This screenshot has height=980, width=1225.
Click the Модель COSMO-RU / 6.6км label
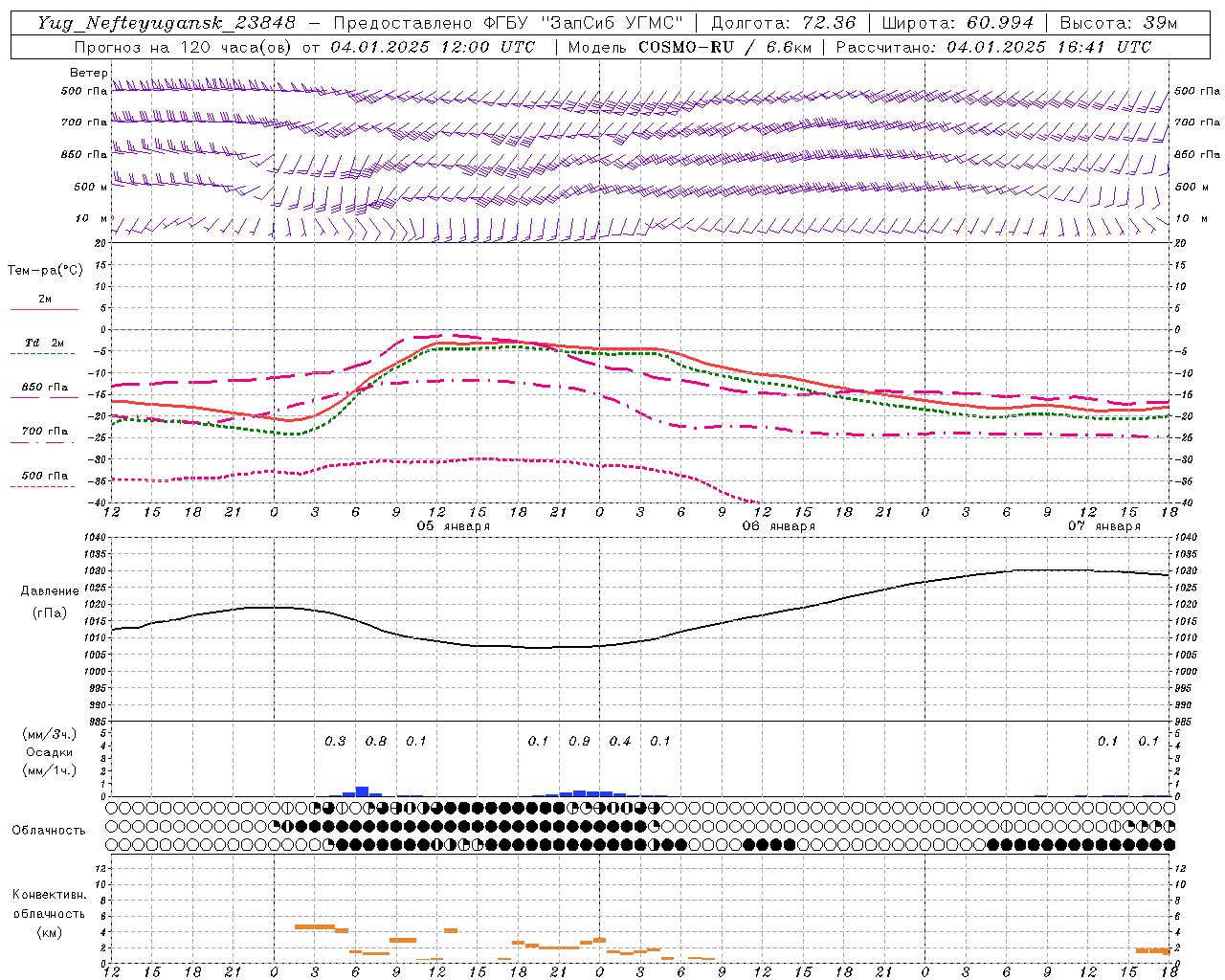tap(689, 47)
